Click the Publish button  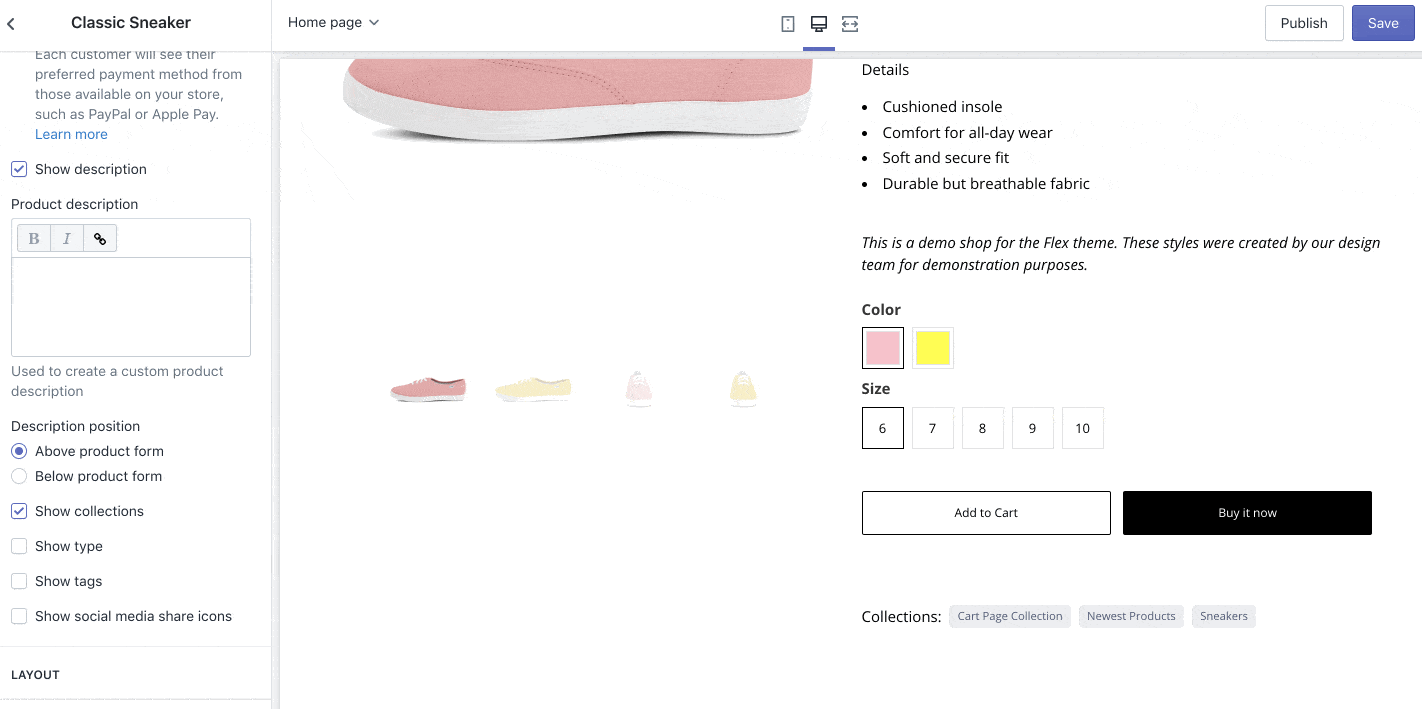(x=1303, y=23)
